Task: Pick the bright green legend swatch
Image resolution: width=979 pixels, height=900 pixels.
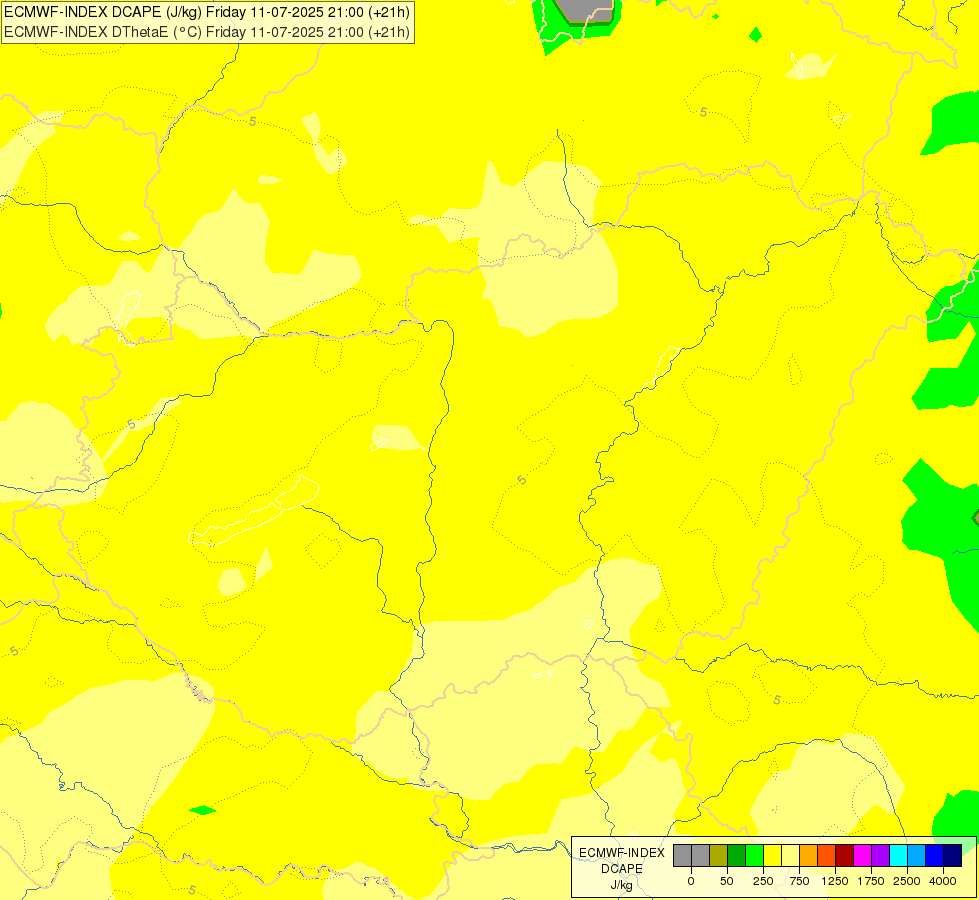Action: 754,855
